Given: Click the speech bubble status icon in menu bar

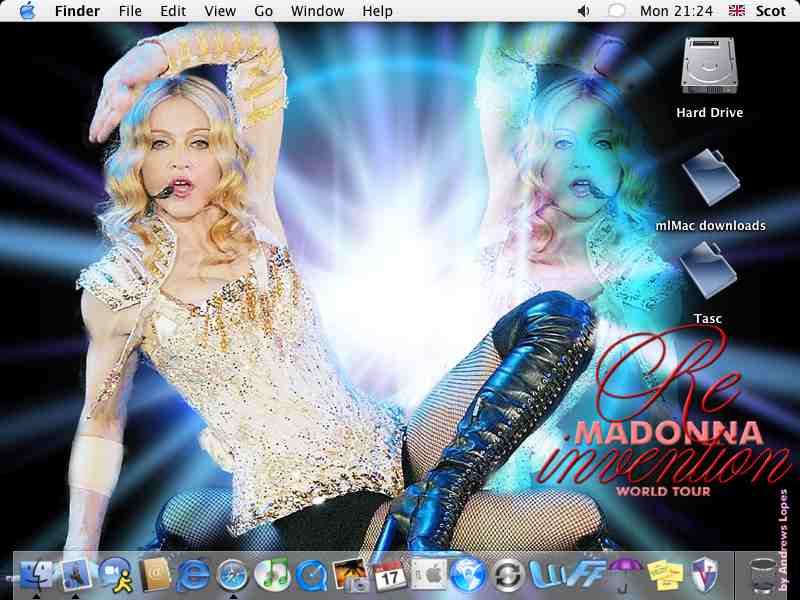Looking at the screenshot, I should tap(616, 11).
